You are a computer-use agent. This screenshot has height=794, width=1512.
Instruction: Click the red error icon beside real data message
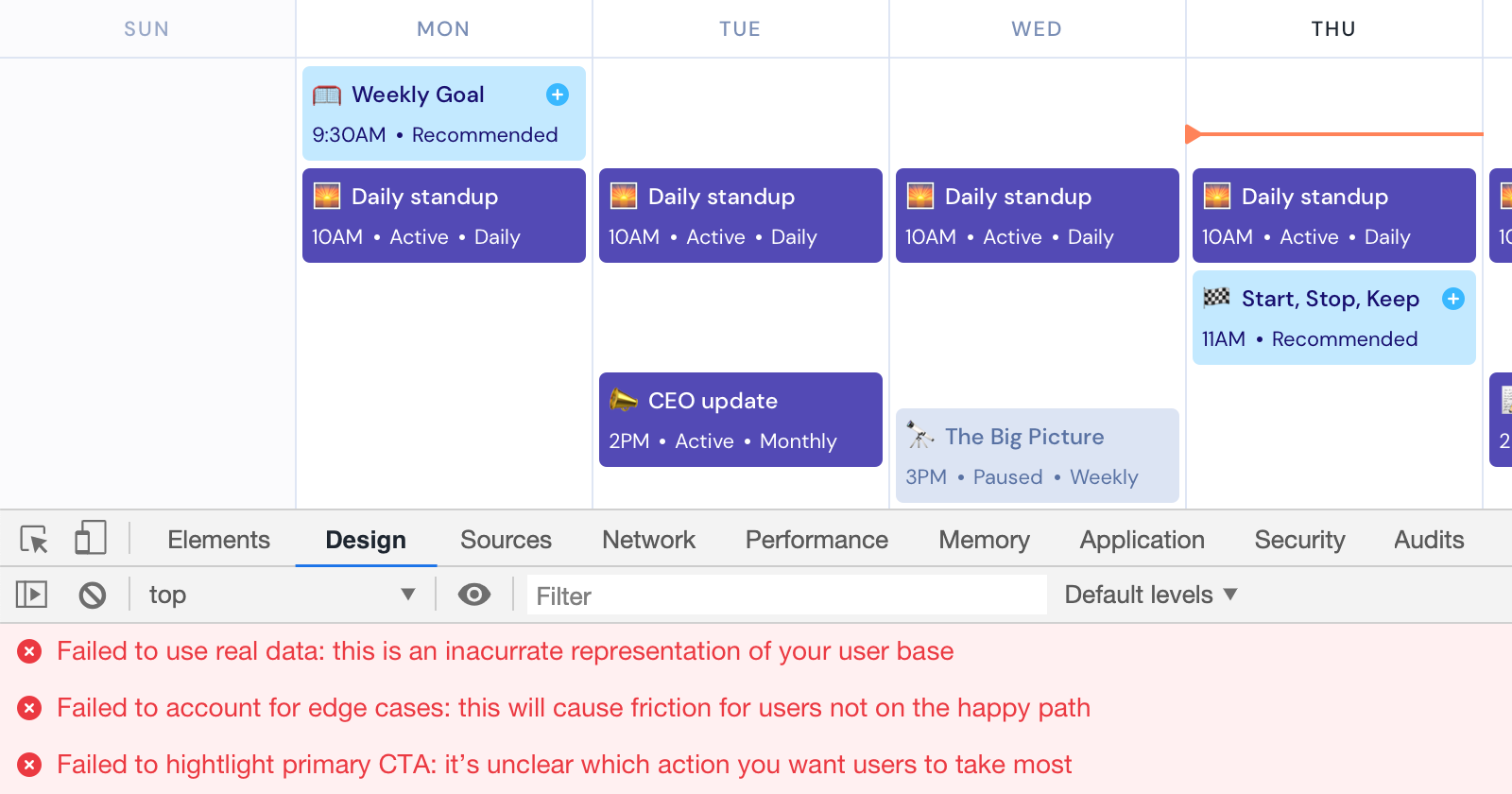point(29,651)
